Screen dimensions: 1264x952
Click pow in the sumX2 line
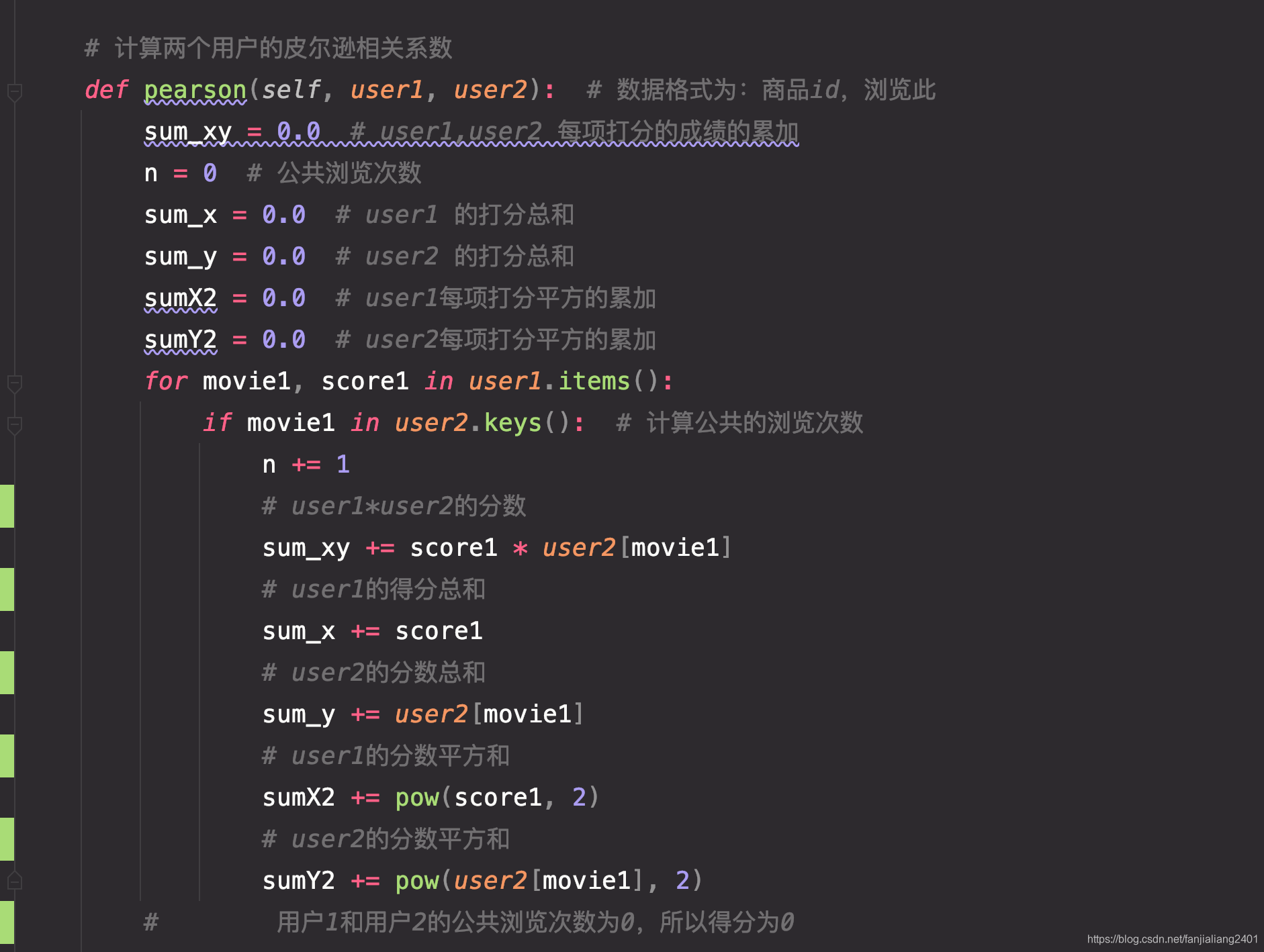417,798
